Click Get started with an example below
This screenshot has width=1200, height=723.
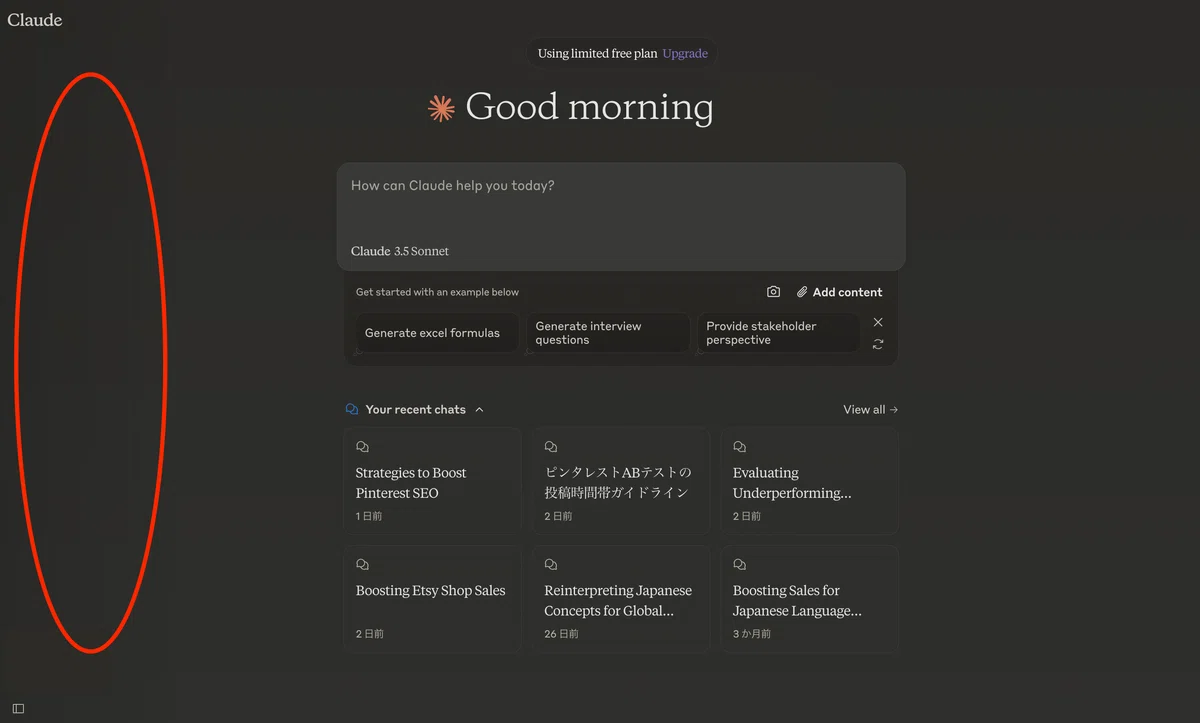coord(437,292)
